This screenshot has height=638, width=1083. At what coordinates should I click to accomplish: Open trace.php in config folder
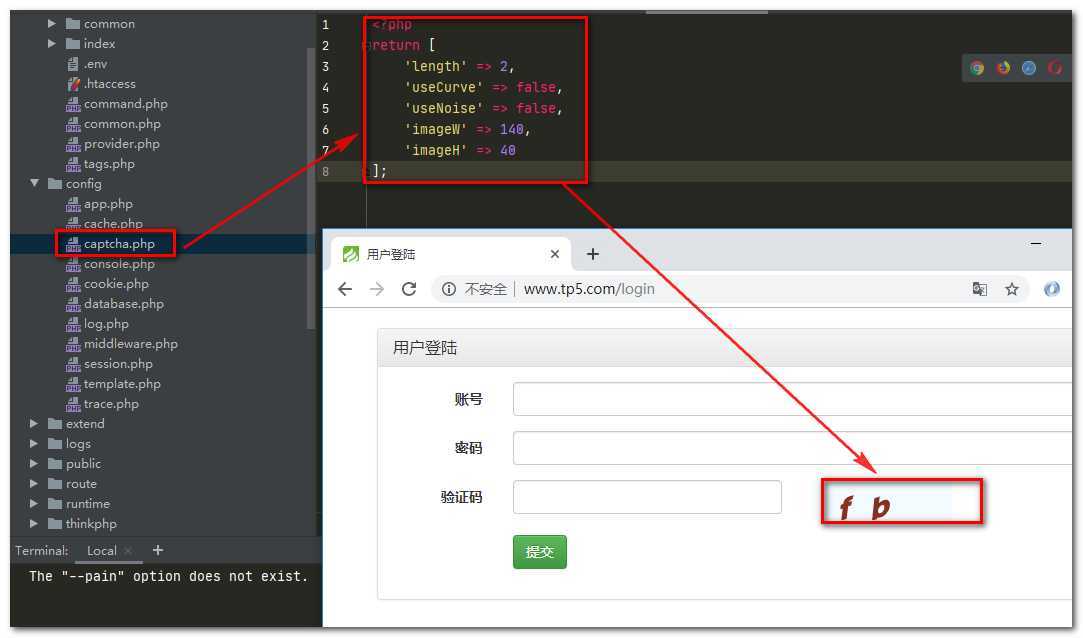click(111, 405)
